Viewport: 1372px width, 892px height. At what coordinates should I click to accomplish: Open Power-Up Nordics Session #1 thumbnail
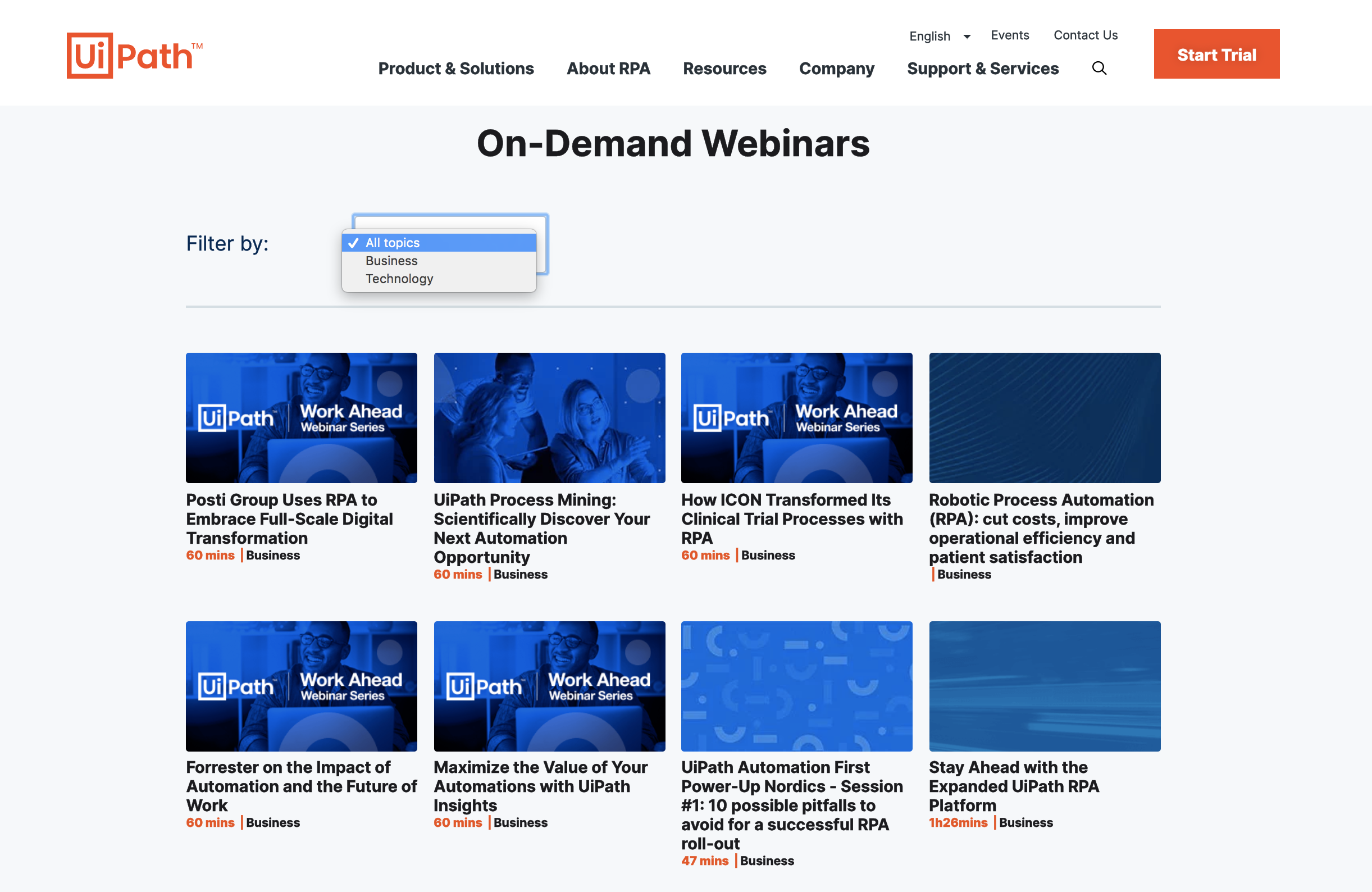(797, 686)
